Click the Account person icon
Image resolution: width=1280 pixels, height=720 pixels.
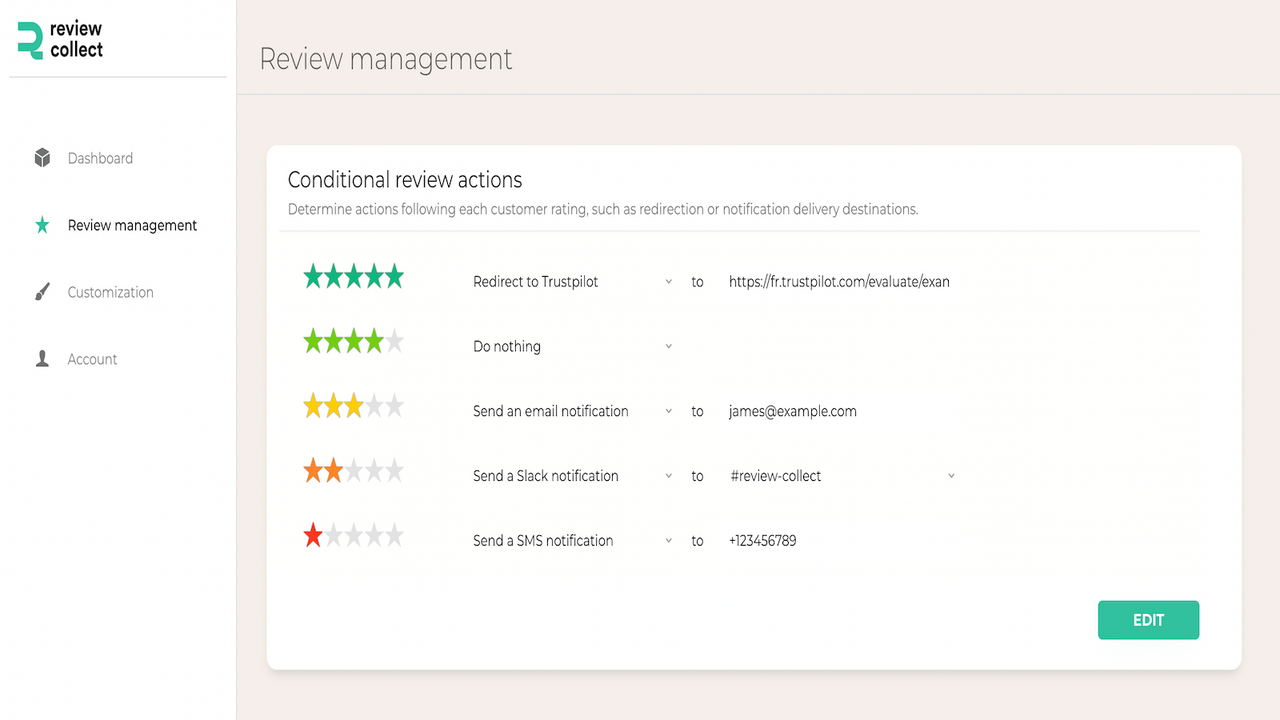pos(42,358)
